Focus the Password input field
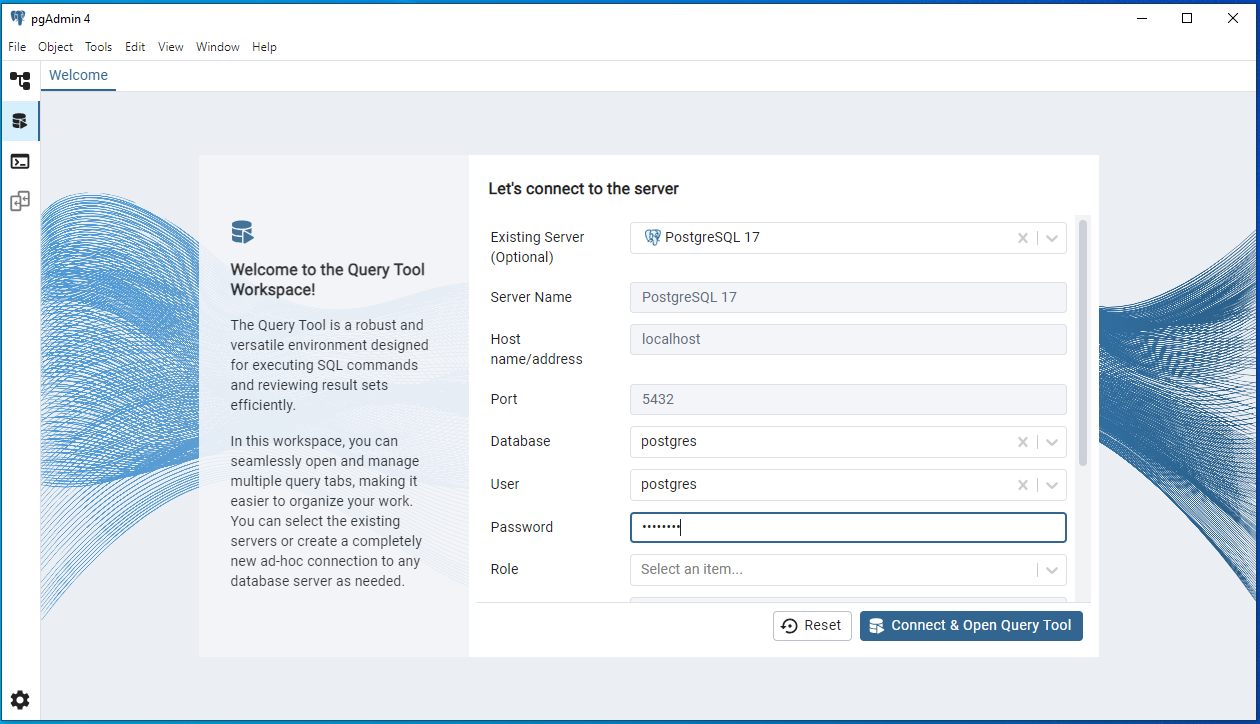 tap(848, 527)
